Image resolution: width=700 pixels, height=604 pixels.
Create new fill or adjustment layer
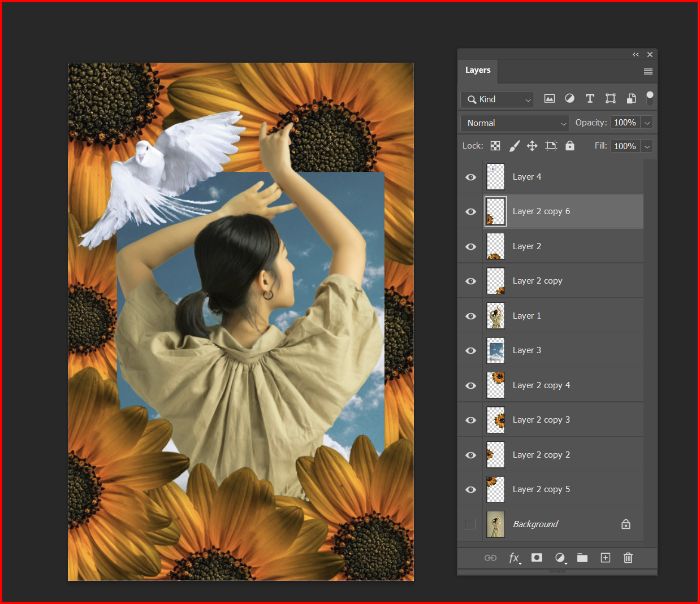click(560, 558)
